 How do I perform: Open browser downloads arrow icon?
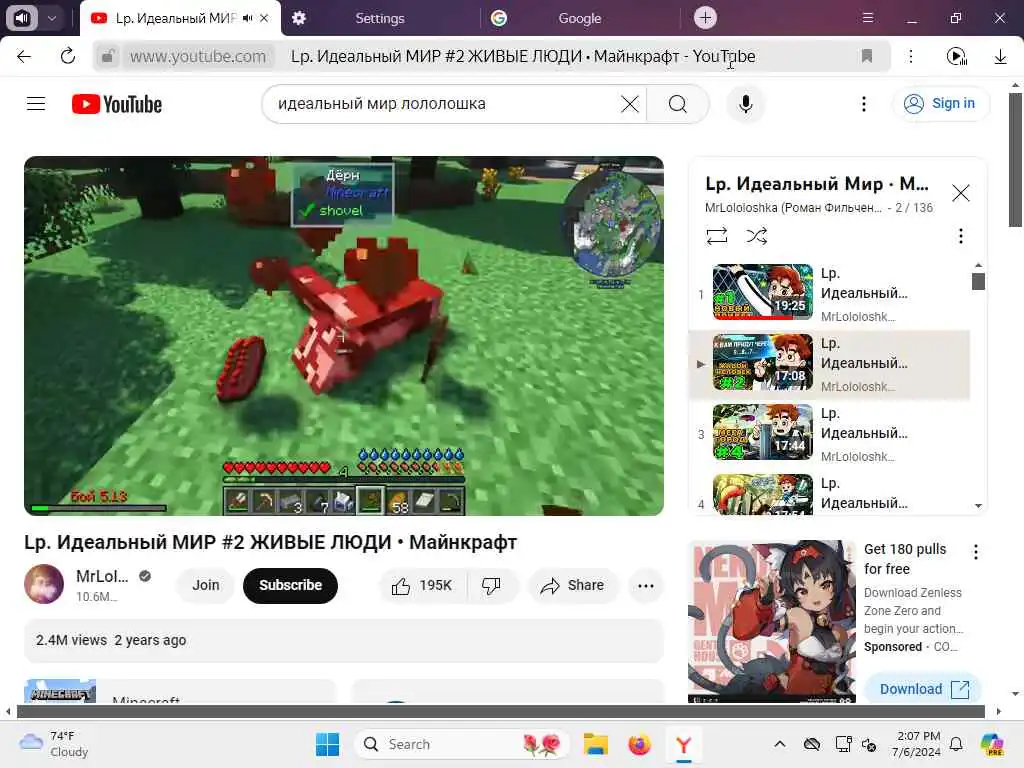pos(1000,56)
